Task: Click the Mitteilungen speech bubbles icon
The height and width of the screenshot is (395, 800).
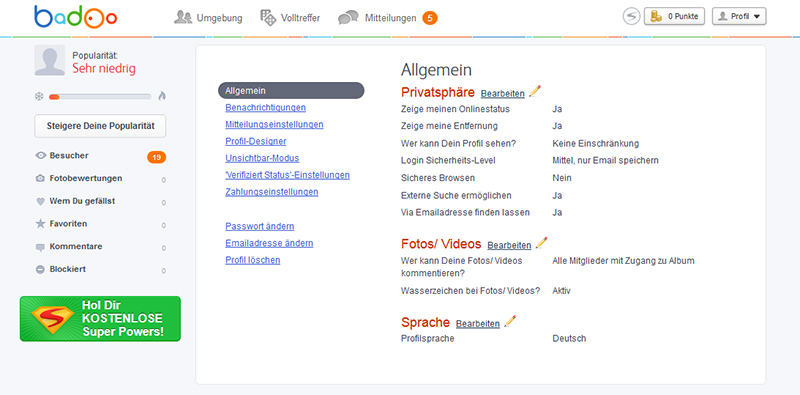Action: click(x=348, y=18)
